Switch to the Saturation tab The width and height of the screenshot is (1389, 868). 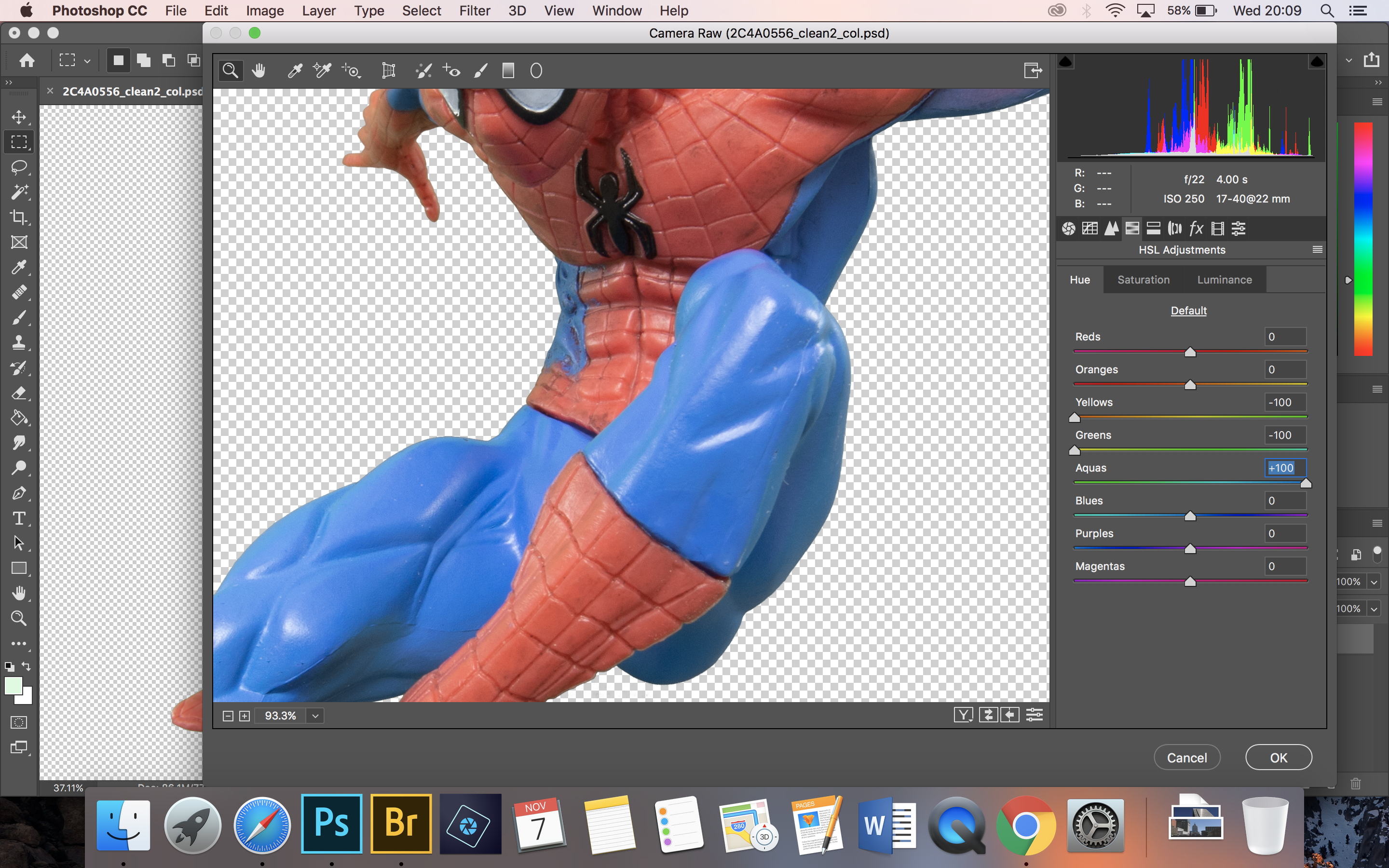tap(1143, 280)
